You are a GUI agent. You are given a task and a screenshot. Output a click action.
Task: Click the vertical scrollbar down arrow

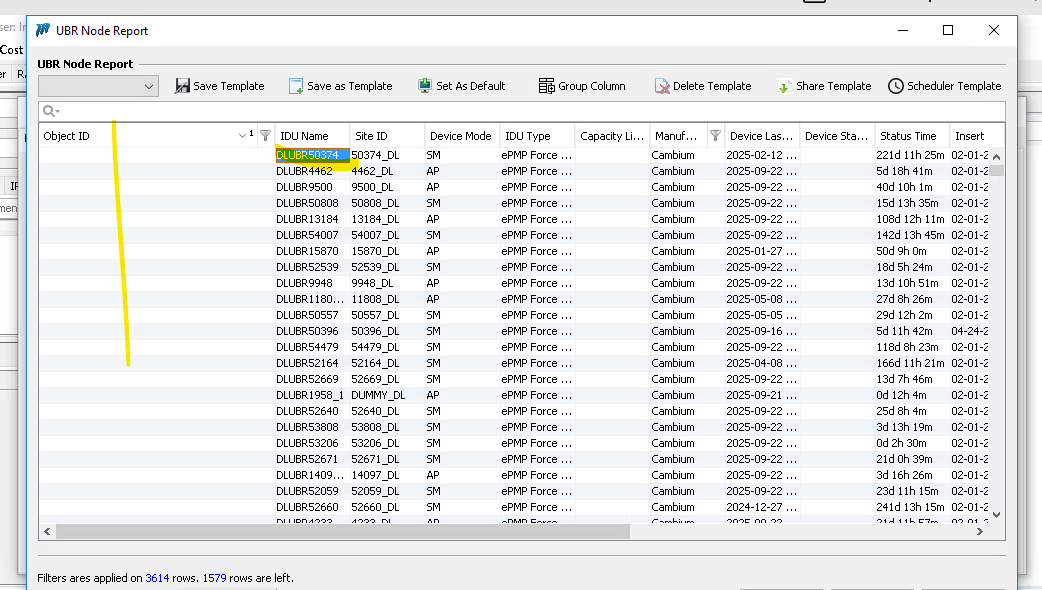(x=996, y=514)
